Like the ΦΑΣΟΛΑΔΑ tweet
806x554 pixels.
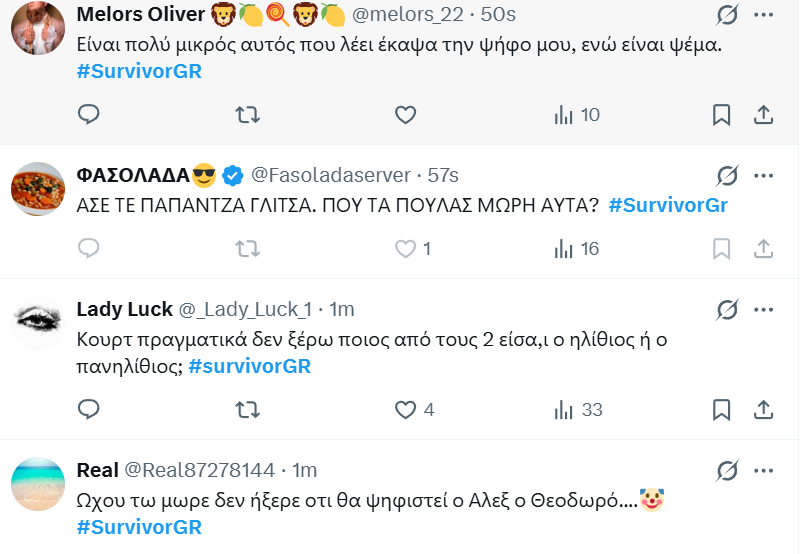405,248
